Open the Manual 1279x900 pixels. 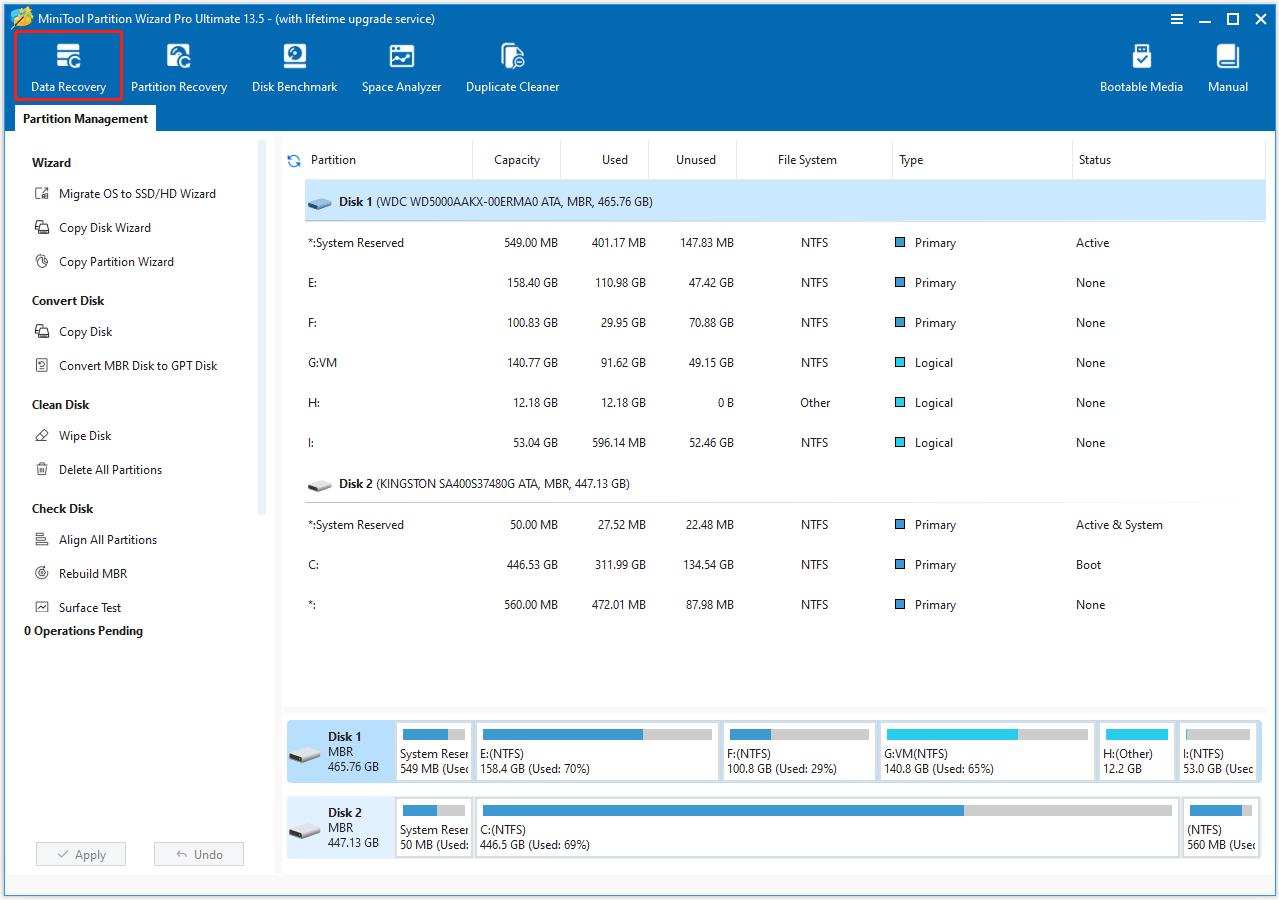click(x=1227, y=65)
